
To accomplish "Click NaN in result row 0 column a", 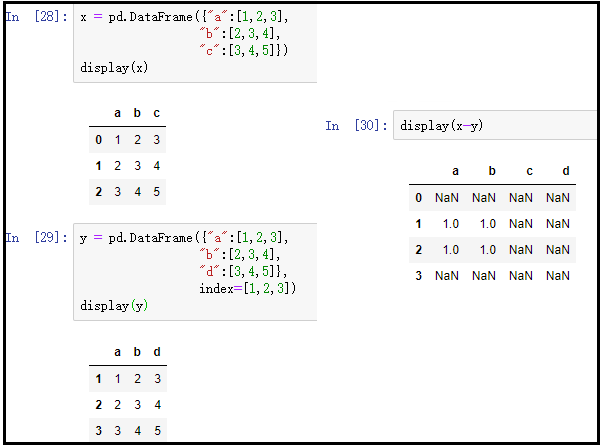I will coord(447,198).
